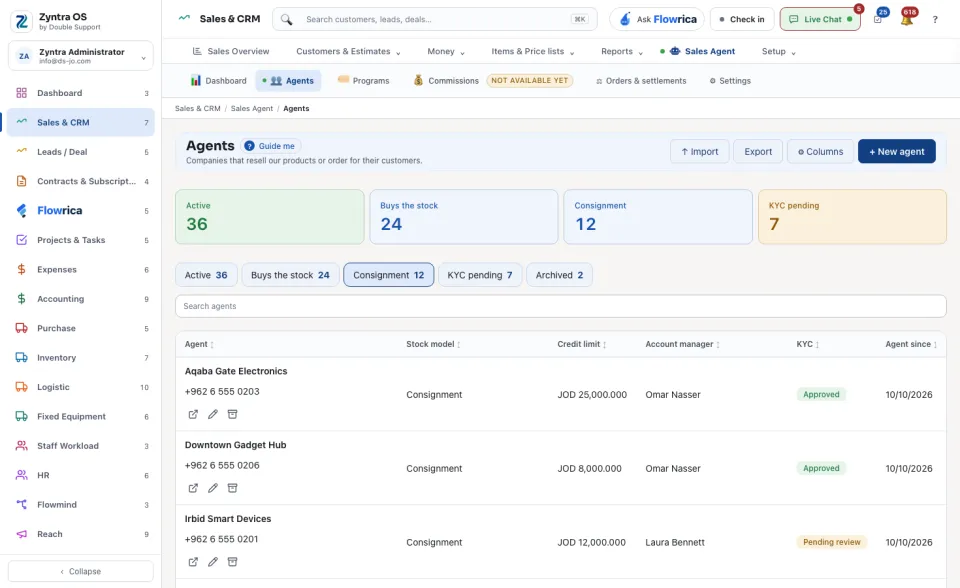Image resolution: width=960 pixels, height=588 pixels.
Task: Go to Inventory in the sidebar
Action: pyautogui.click(x=81, y=358)
